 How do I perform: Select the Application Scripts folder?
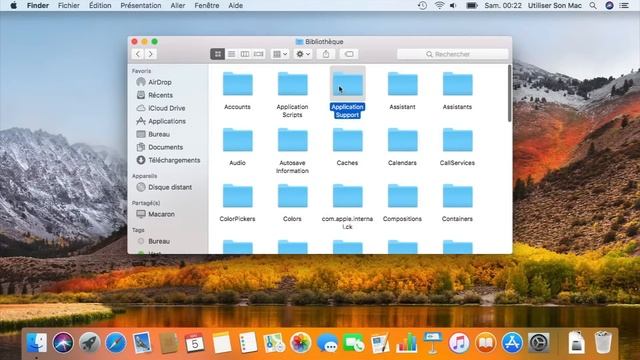pos(292,84)
